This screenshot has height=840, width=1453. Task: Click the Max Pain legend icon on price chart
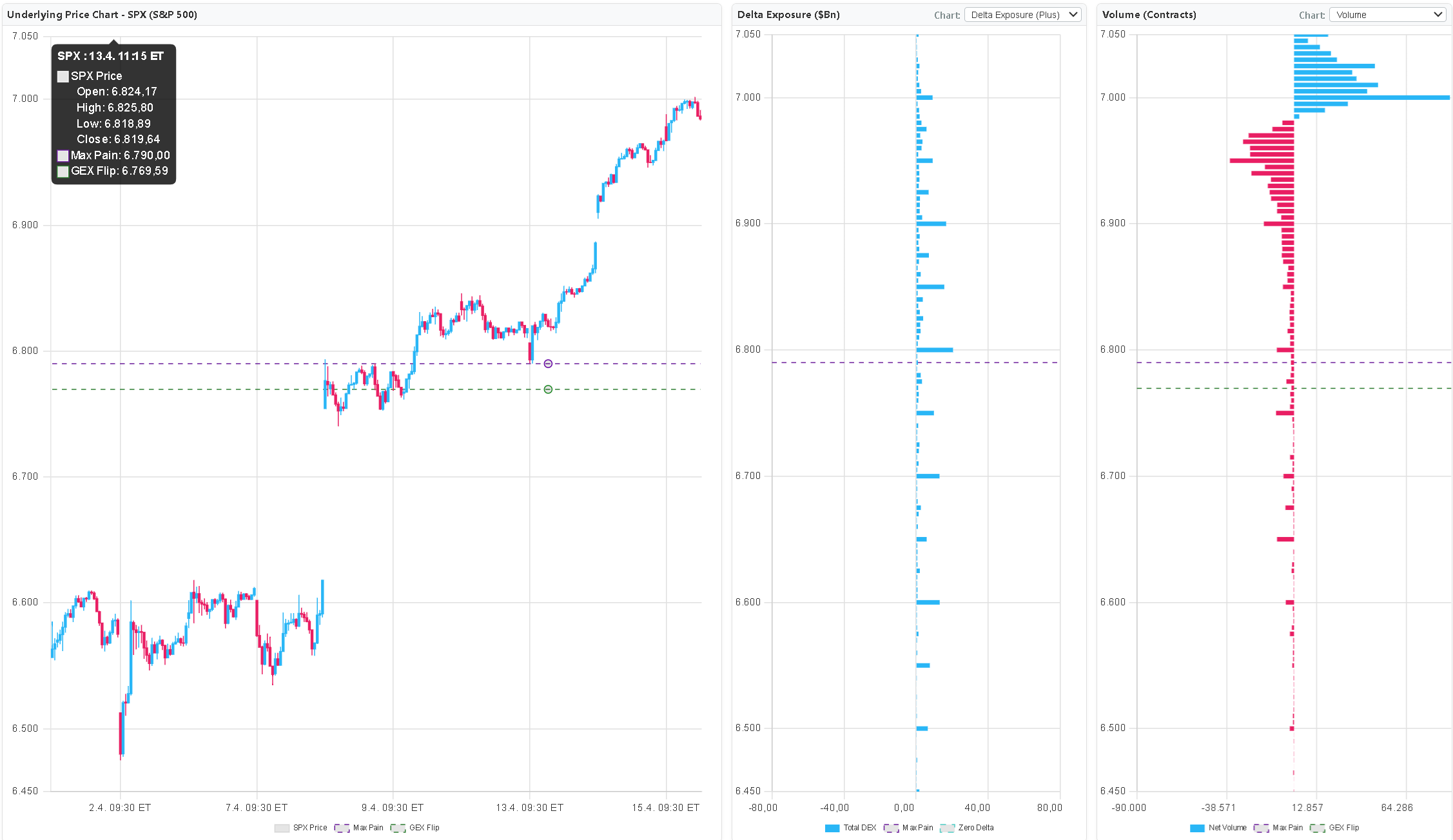pos(342,828)
